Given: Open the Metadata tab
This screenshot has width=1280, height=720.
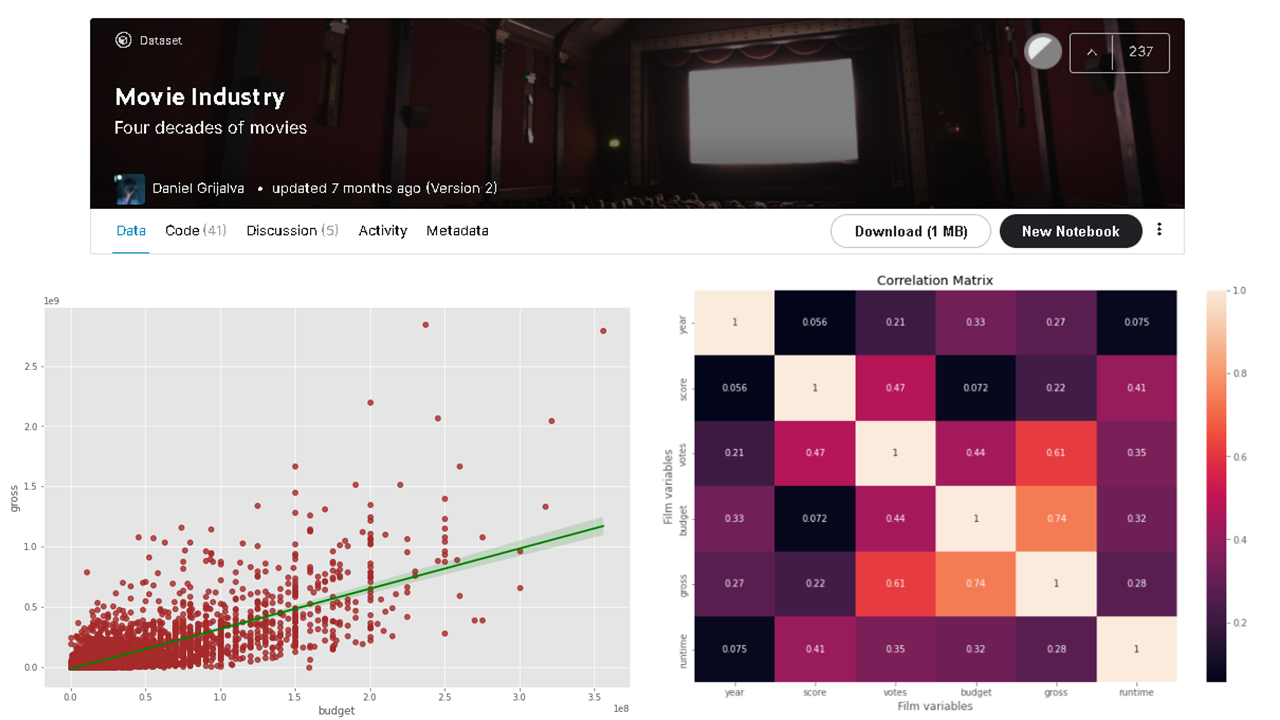Looking at the screenshot, I should pyautogui.click(x=457, y=231).
